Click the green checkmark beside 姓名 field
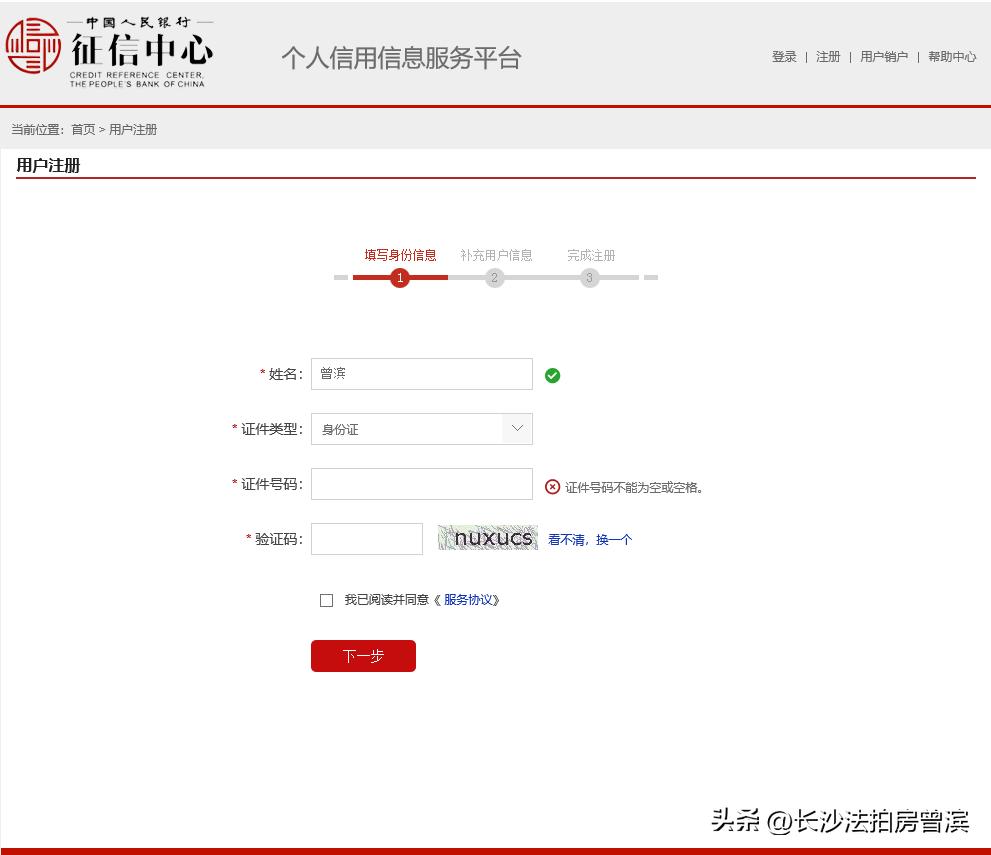Screen dimensions: 991x855 coord(552,374)
